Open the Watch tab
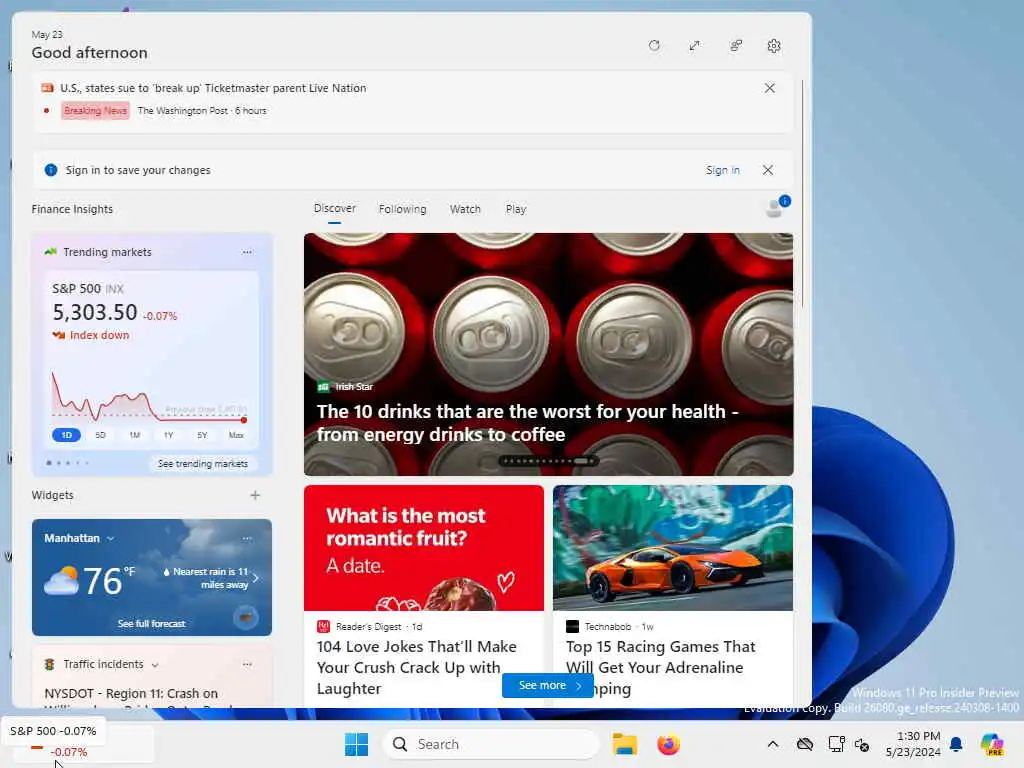1024x768 pixels. tap(465, 209)
